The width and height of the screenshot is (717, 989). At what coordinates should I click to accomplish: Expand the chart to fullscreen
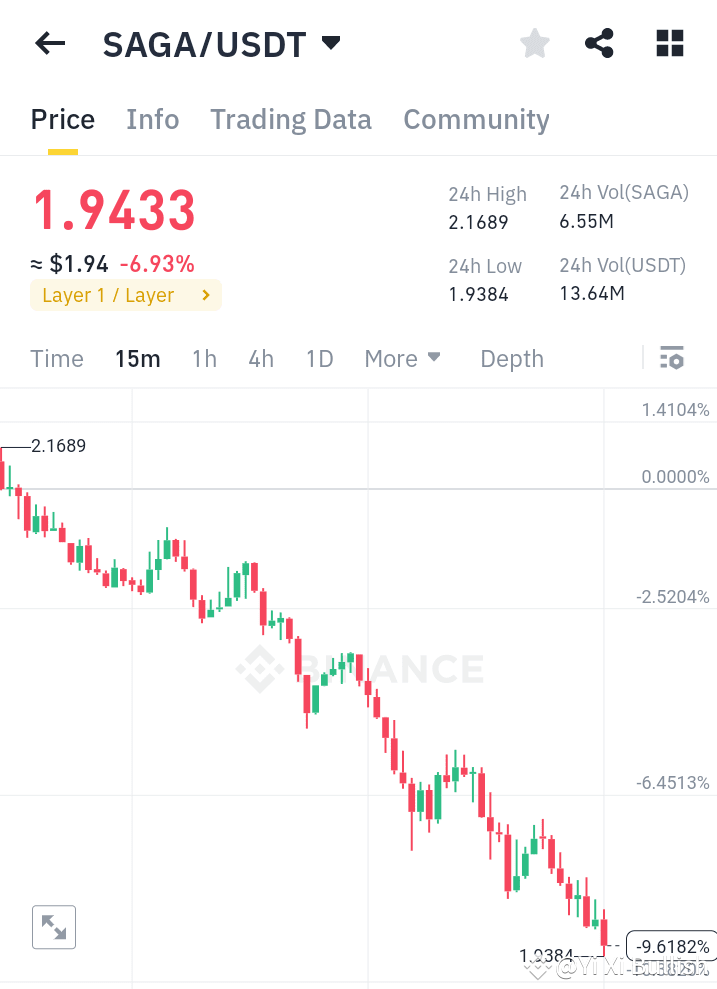click(53, 927)
